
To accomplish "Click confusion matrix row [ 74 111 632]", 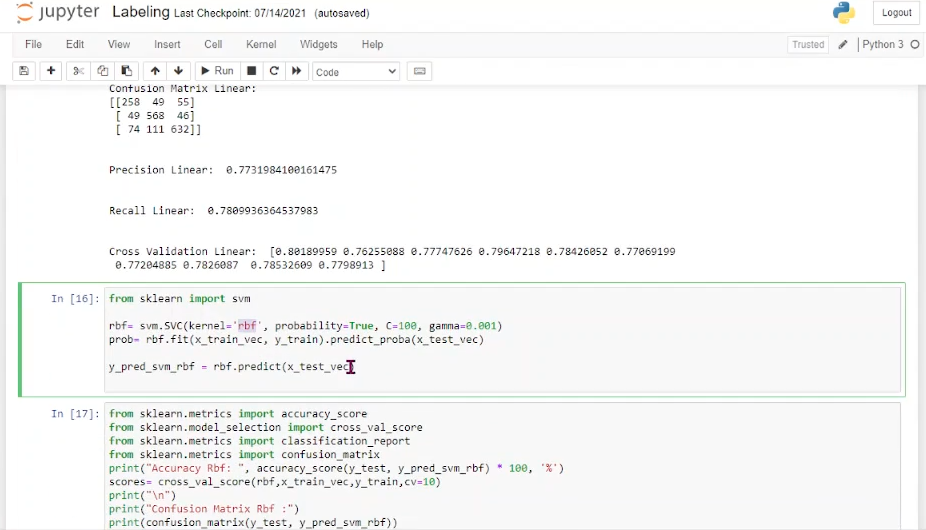I will (x=158, y=129).
